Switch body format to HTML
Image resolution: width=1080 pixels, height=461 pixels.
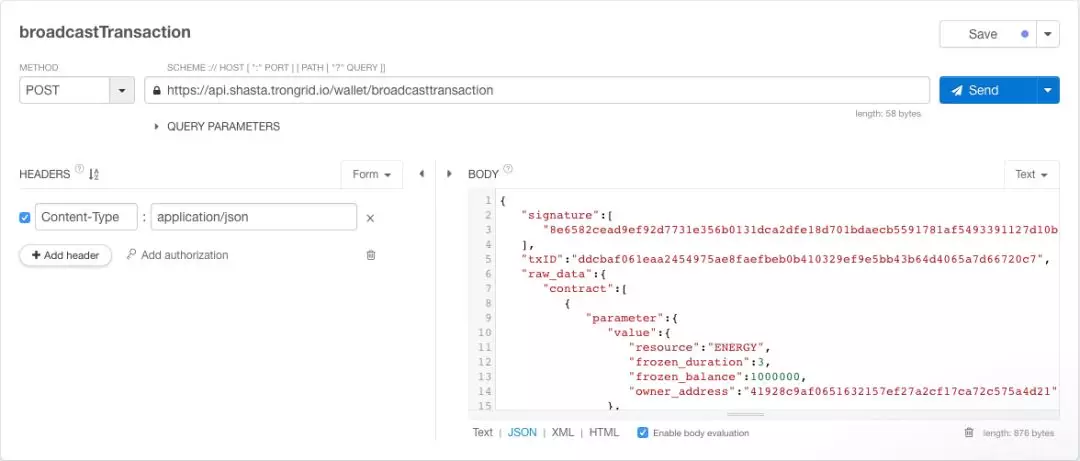click(604, 433)
